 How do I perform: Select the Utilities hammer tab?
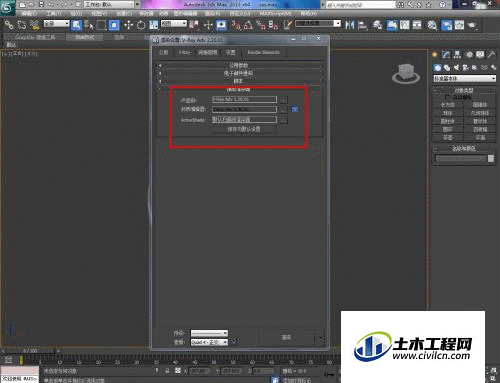[x=491, y=55]
